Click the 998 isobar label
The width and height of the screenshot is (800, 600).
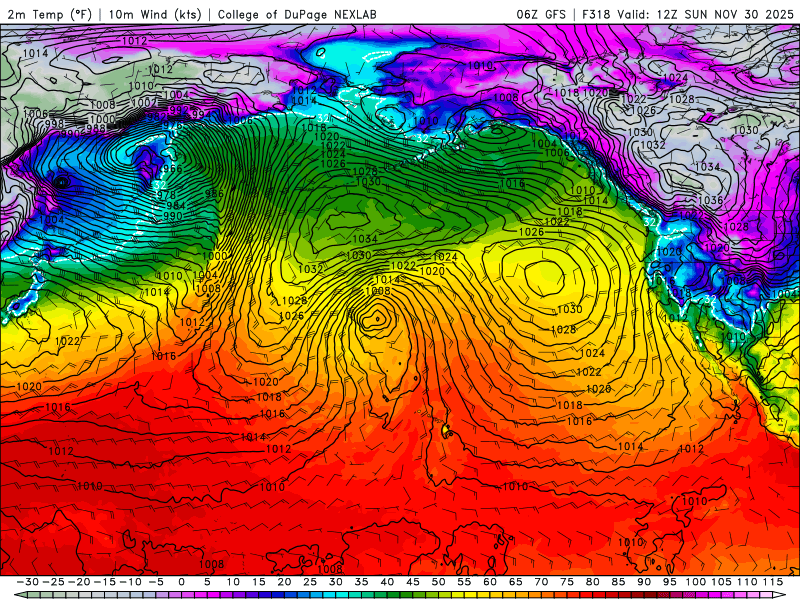(55, 123)
